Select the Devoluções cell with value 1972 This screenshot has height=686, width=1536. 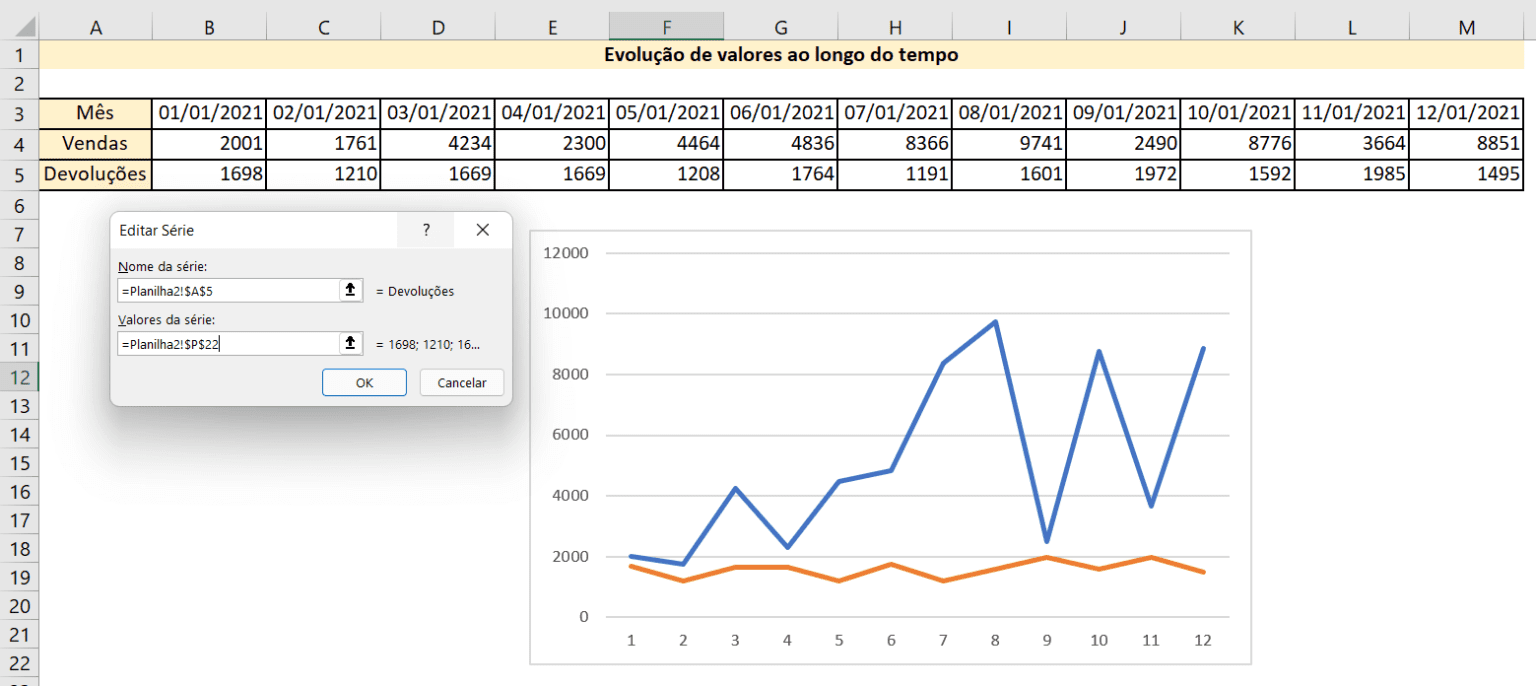pos(1123,174)
